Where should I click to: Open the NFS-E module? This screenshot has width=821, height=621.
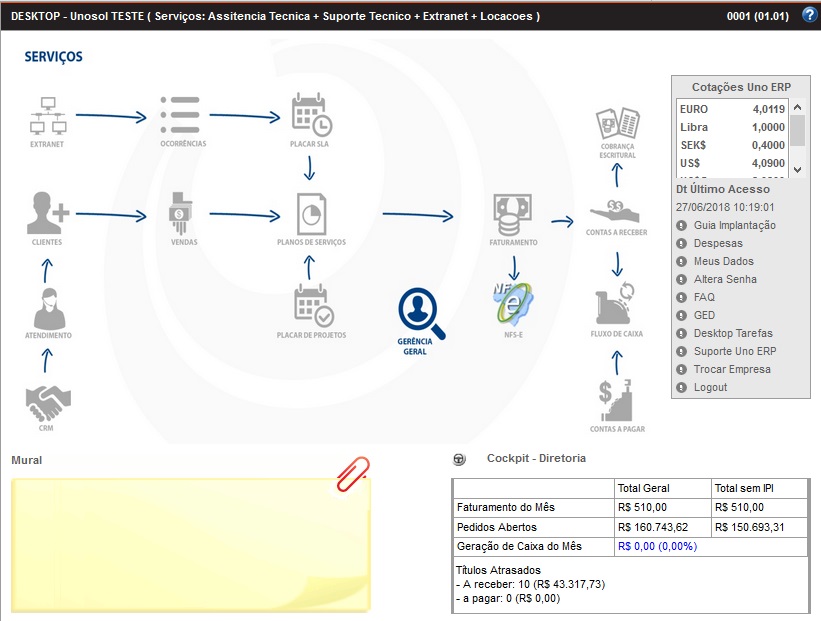point(512,303)
